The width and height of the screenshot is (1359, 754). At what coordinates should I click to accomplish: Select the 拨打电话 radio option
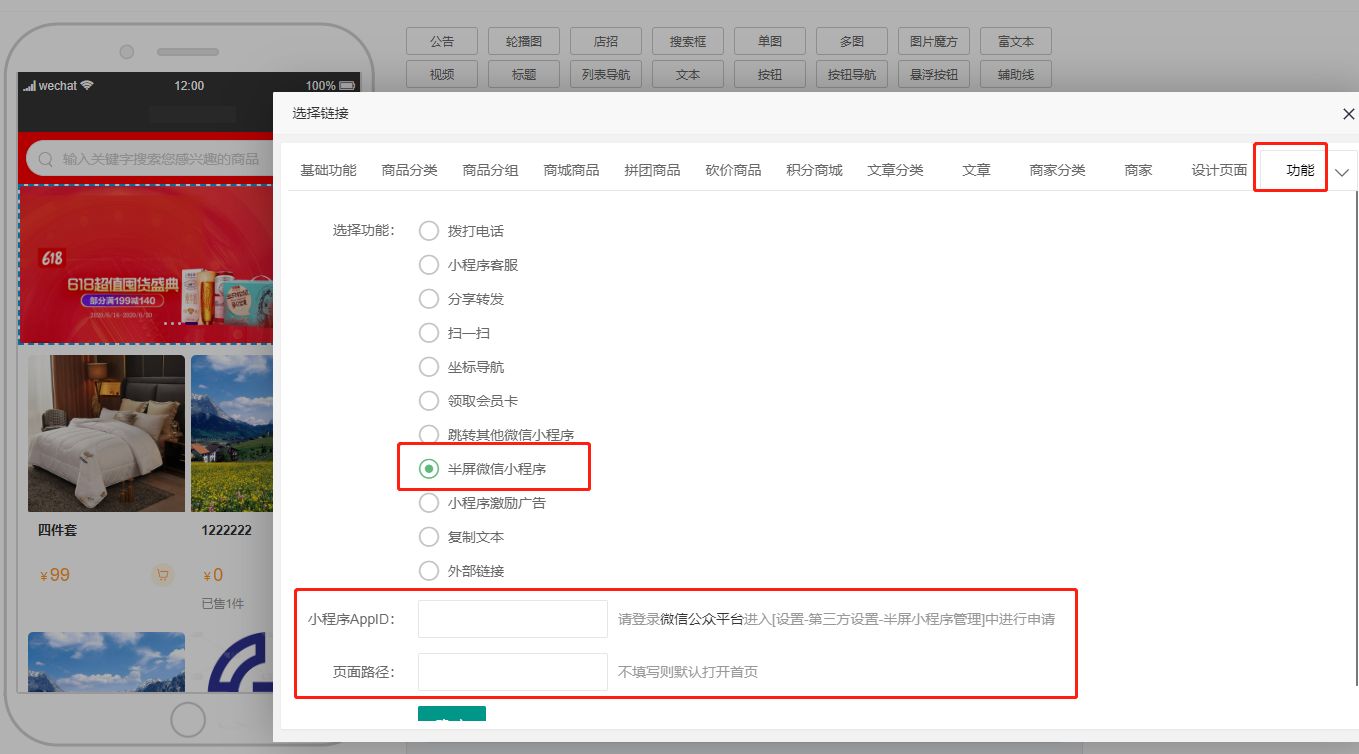(429, 231)
